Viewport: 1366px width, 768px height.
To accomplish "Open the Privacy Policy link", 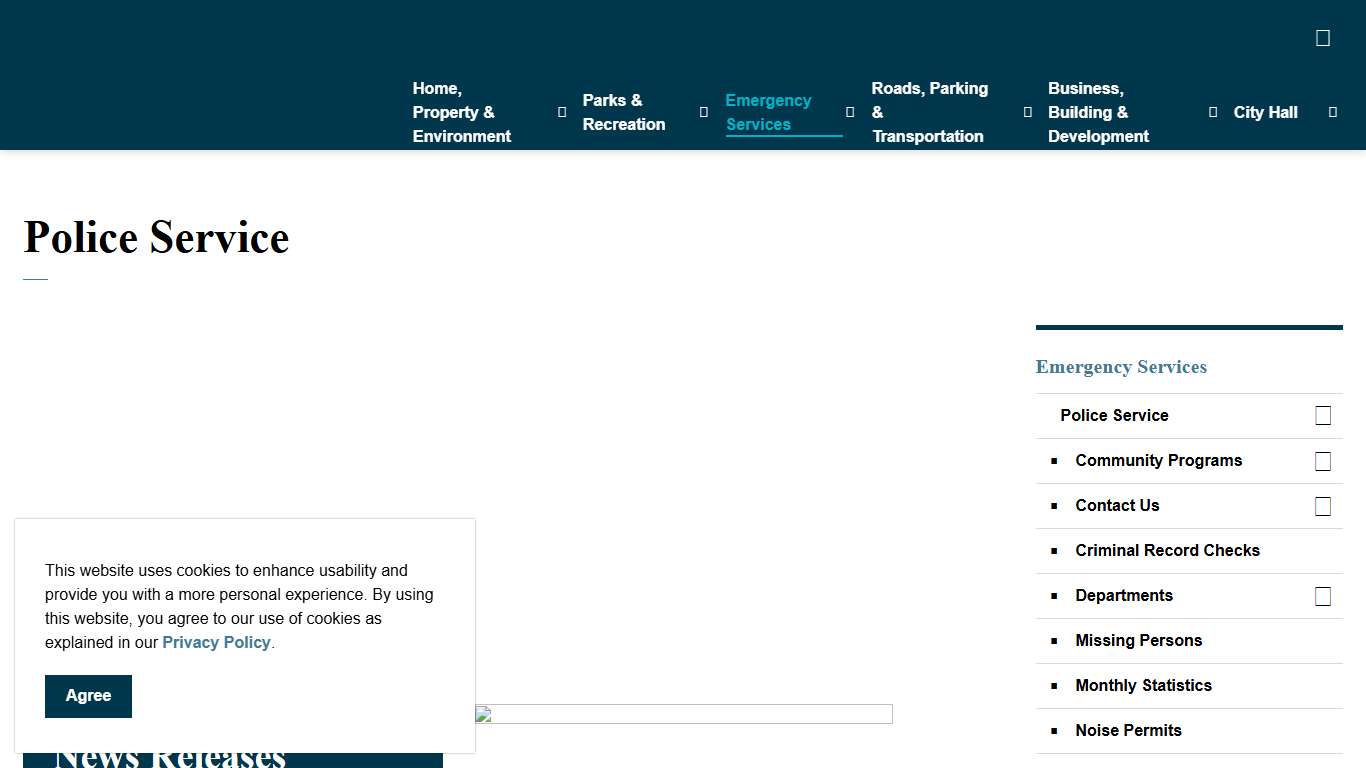I will coord(216,642).
